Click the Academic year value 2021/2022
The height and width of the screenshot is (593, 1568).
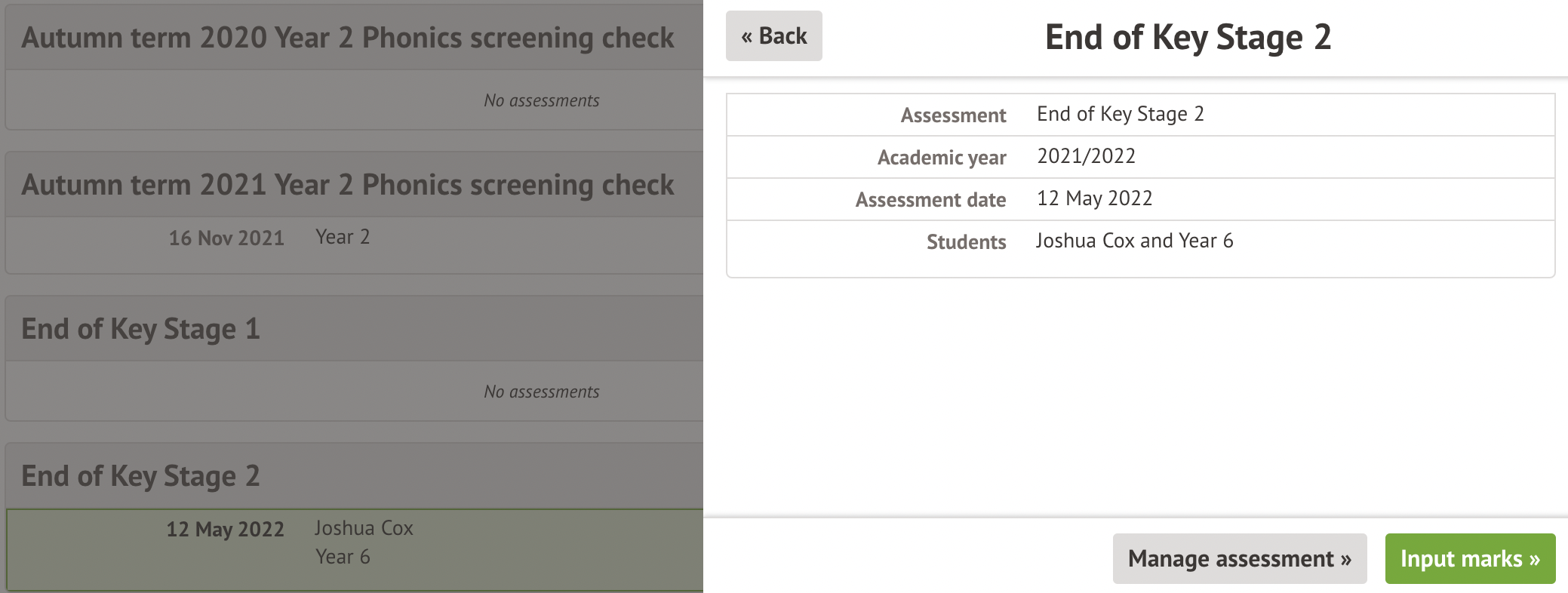click(x=1086, y=156)
